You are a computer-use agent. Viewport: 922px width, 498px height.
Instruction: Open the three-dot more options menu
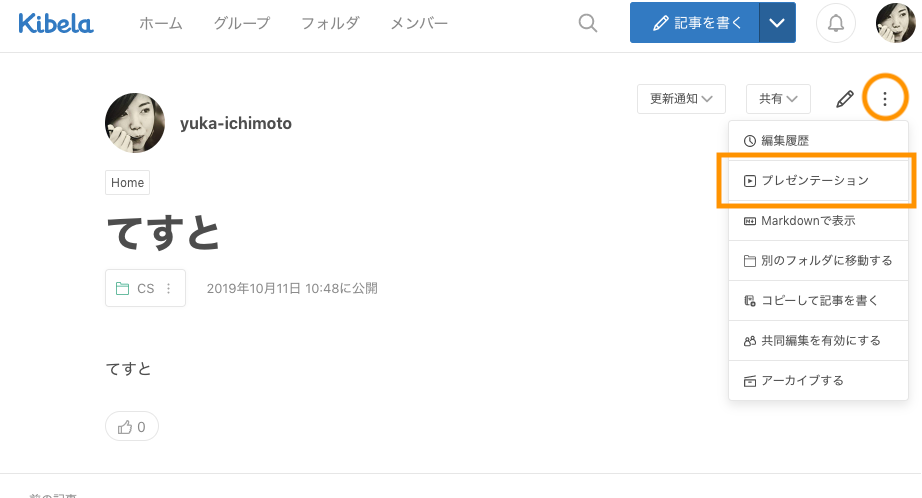pyautogui.click(x=884, y=98)
